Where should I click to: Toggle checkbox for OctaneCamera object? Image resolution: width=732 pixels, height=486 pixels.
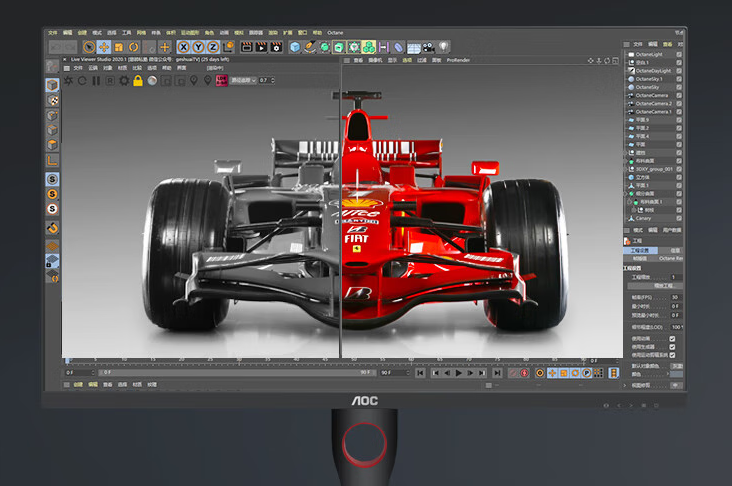click(679, 95)
